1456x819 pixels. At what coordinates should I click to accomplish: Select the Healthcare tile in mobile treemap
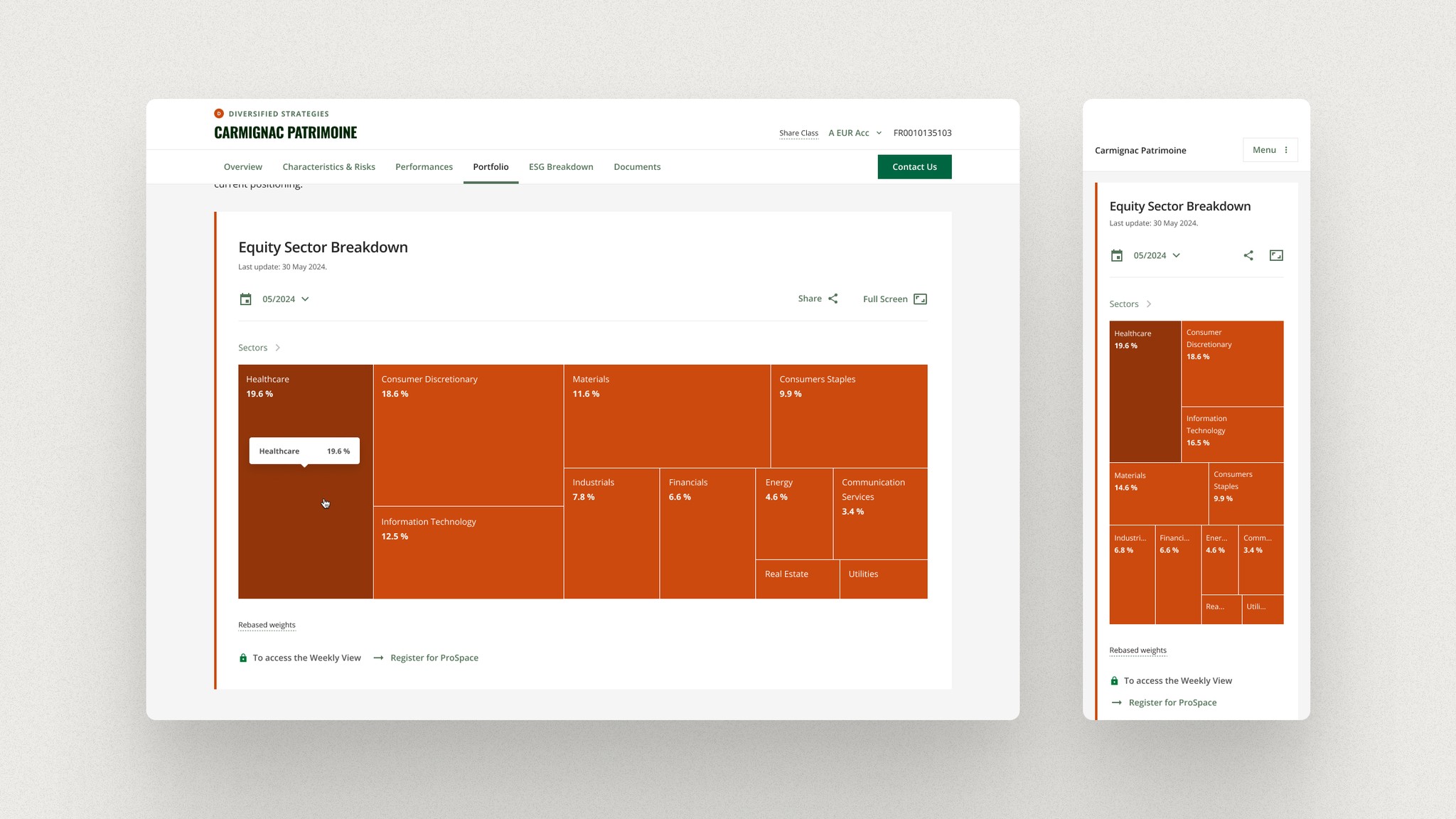(1145, 391)
